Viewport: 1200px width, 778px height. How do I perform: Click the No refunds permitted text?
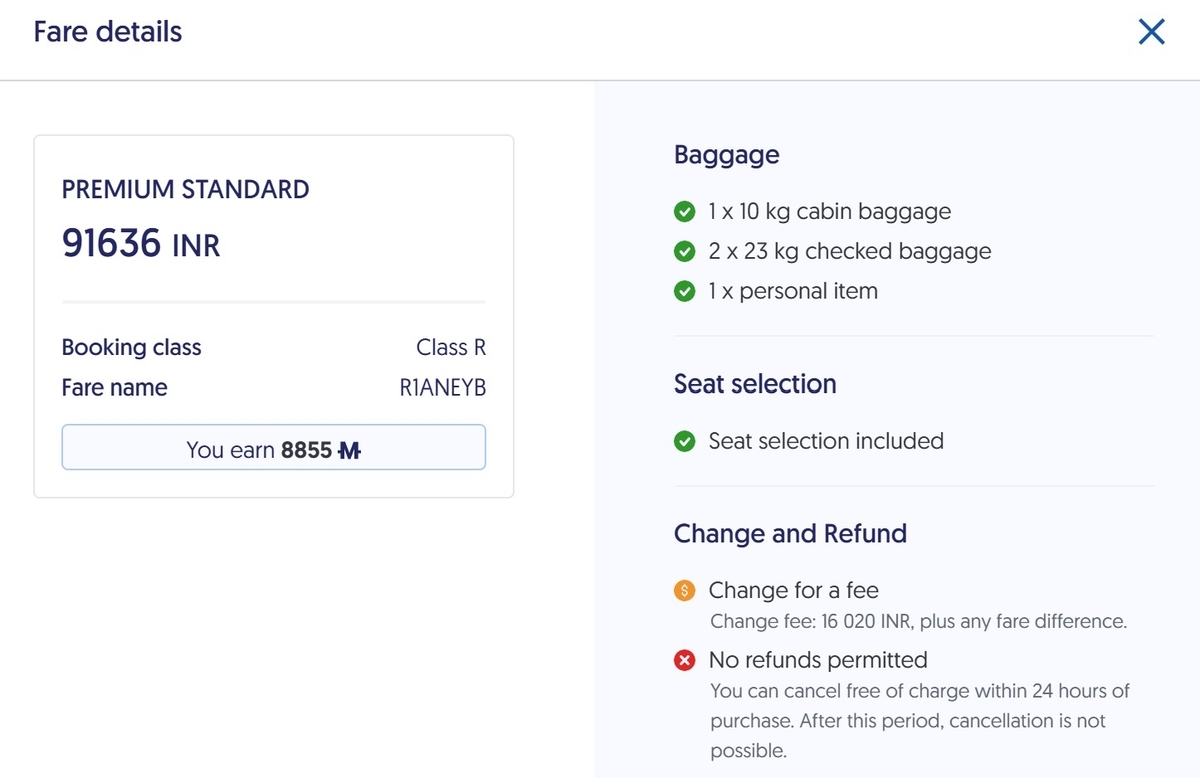click(x=818, y=660)
